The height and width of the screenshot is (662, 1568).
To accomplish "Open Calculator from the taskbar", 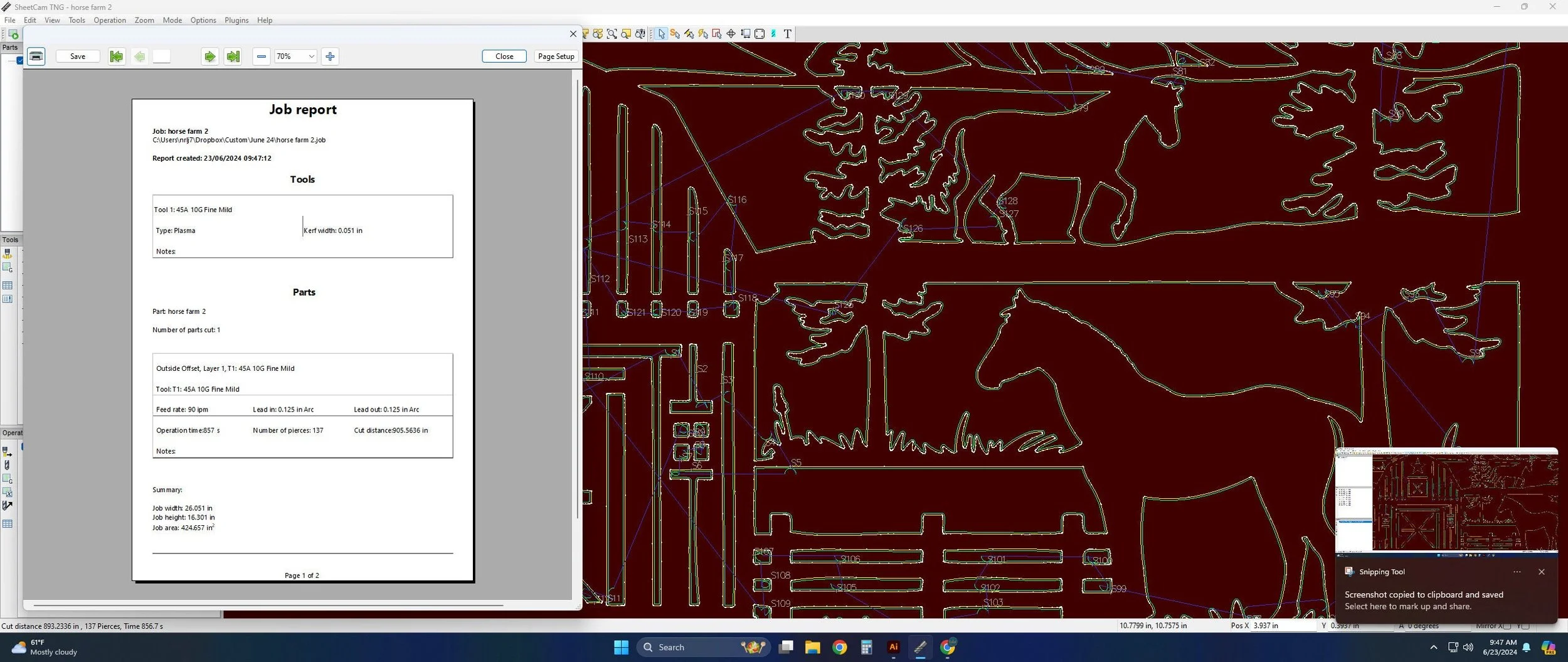I will (866, 648).
